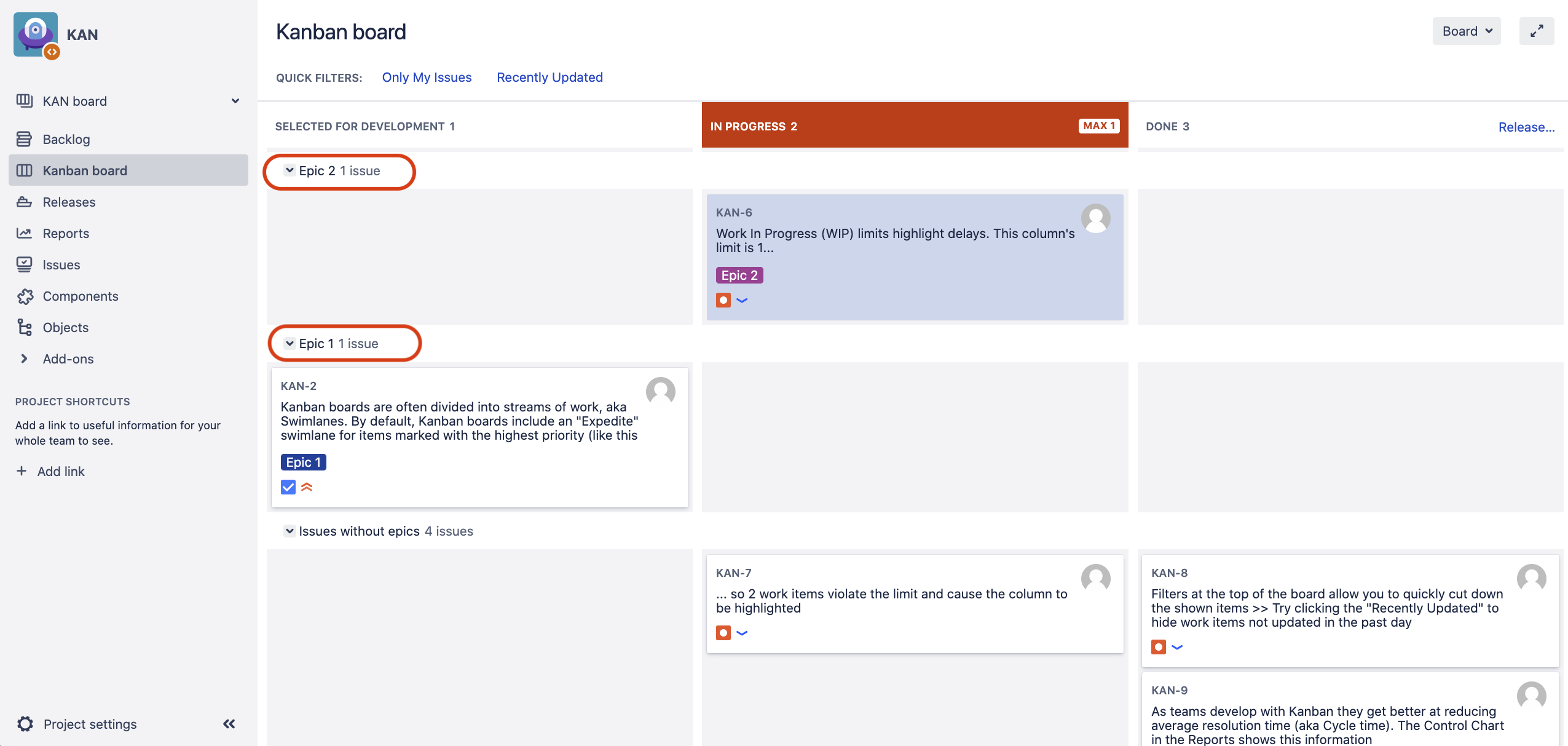Open the Board dropdown menu
1568x746 pixels.
[1467, 31]
